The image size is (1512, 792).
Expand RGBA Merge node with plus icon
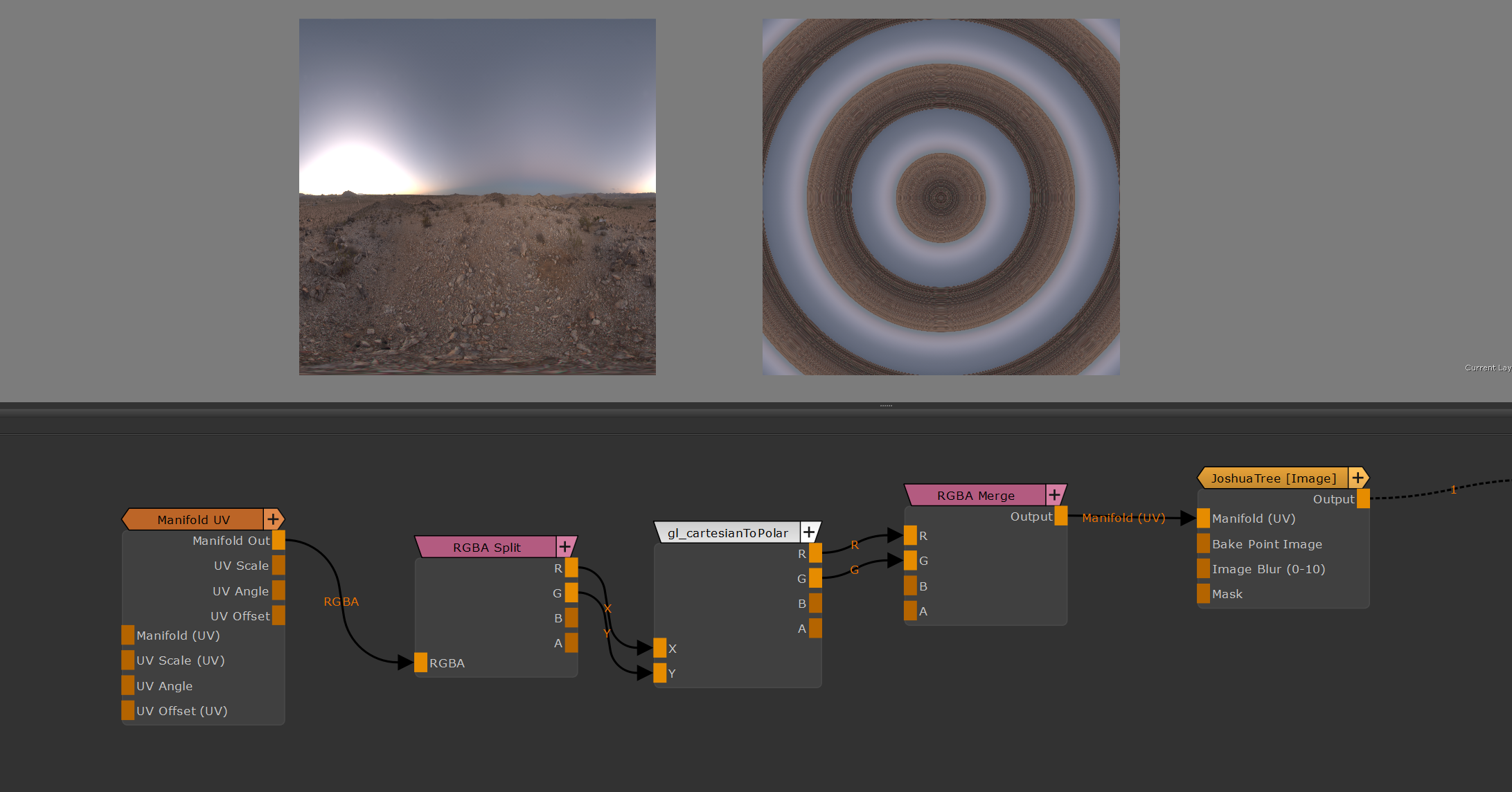1054,495
